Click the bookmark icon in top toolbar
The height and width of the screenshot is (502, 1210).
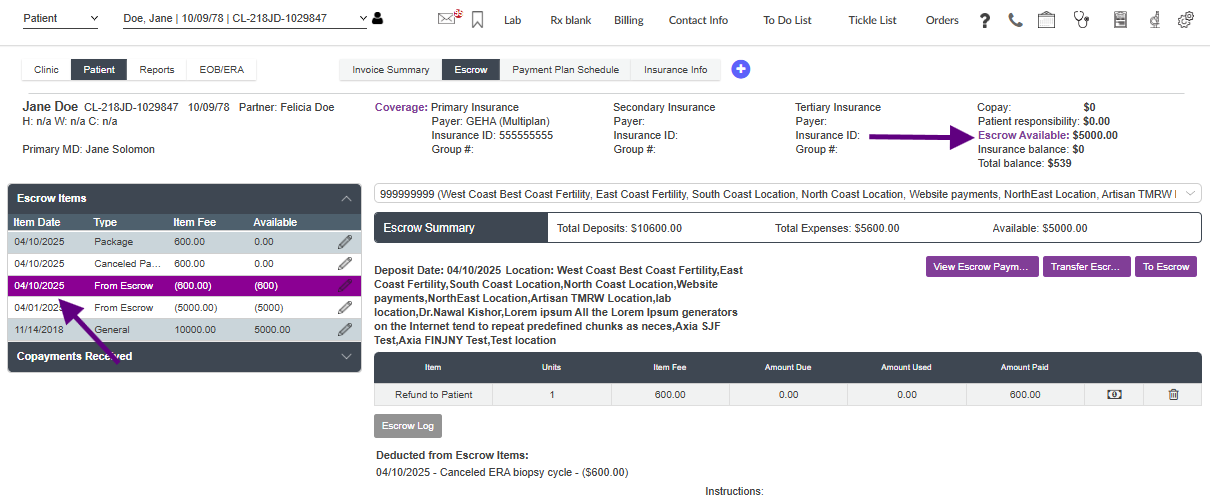[x=478, y=19]
